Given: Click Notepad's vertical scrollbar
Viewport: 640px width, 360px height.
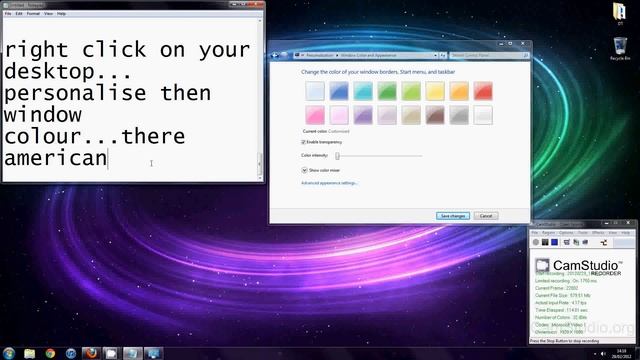Looking at the screenshot, I should pos(260,98).
